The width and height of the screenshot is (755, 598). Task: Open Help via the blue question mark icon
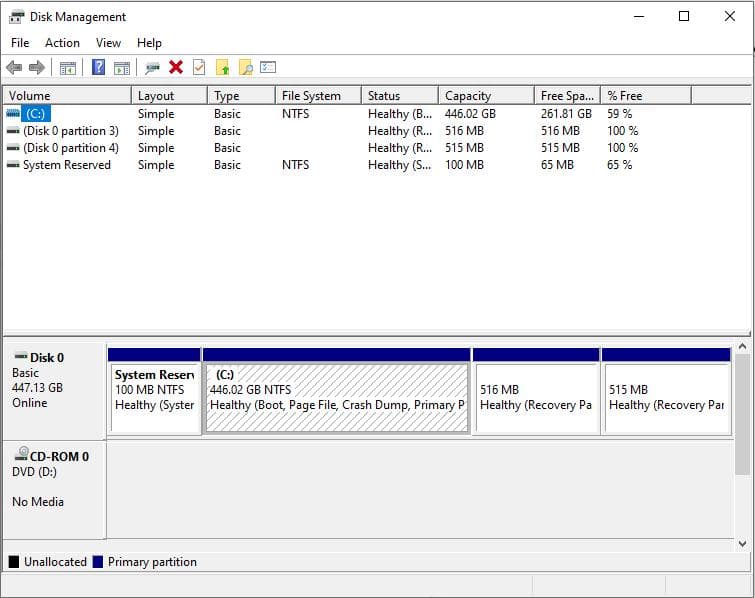pyautogui.click(x=98, y=67)
